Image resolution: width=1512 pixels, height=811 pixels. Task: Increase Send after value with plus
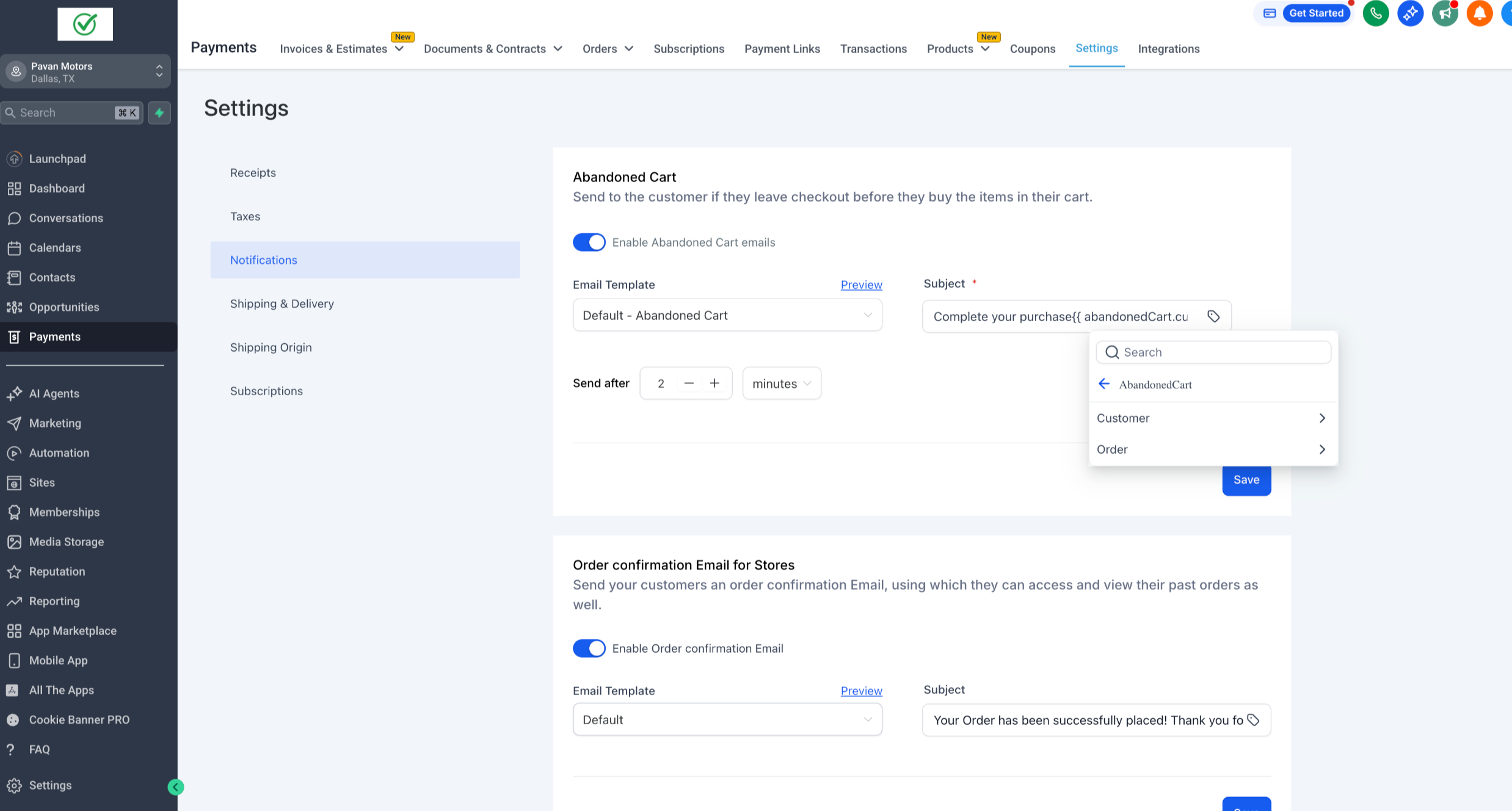[x=714, y=384]
